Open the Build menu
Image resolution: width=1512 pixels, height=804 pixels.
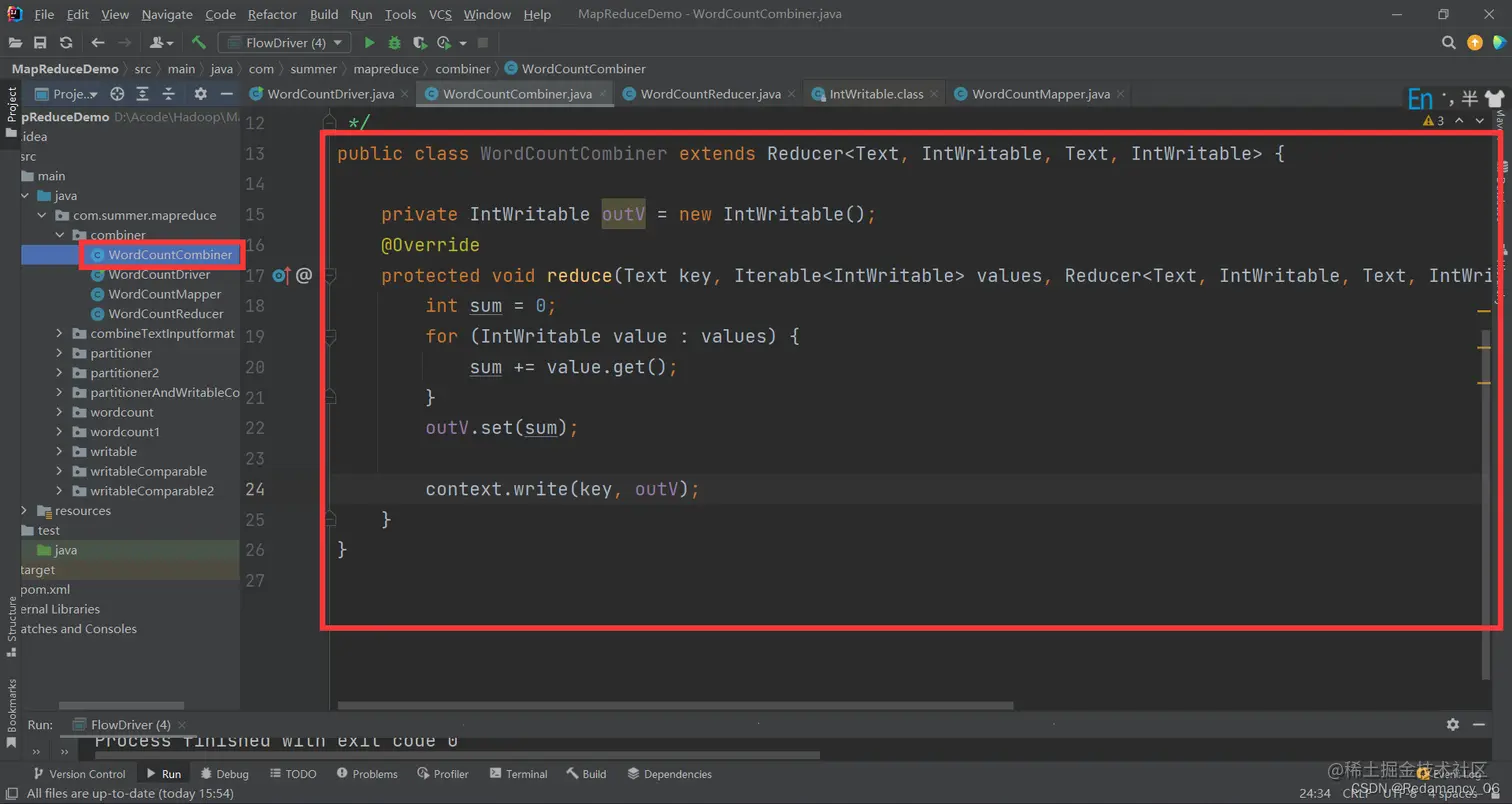point(324,14)
